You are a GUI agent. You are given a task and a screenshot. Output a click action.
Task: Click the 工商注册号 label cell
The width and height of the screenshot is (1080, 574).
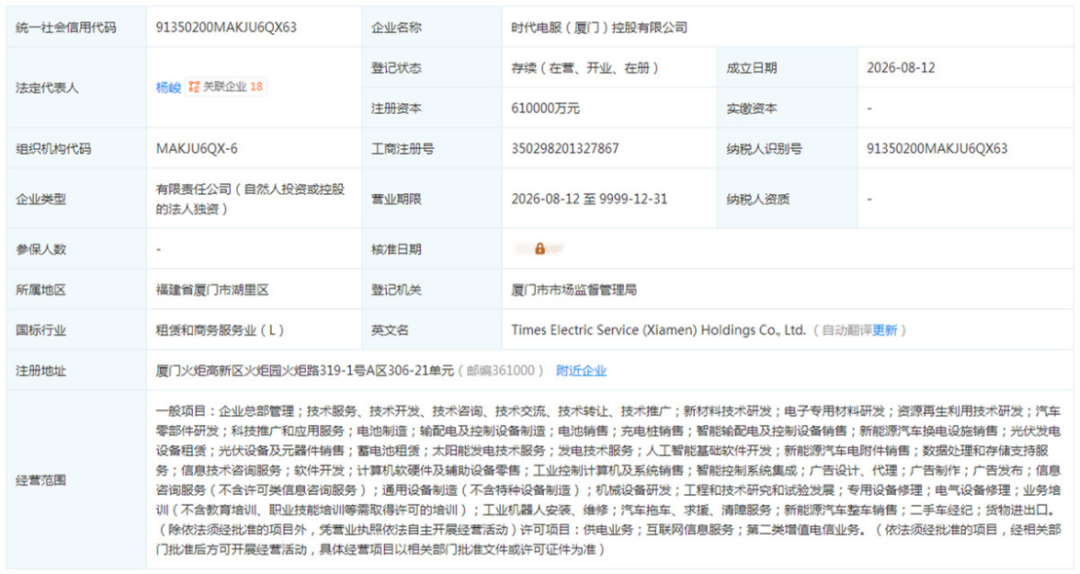tap(432, 148)
